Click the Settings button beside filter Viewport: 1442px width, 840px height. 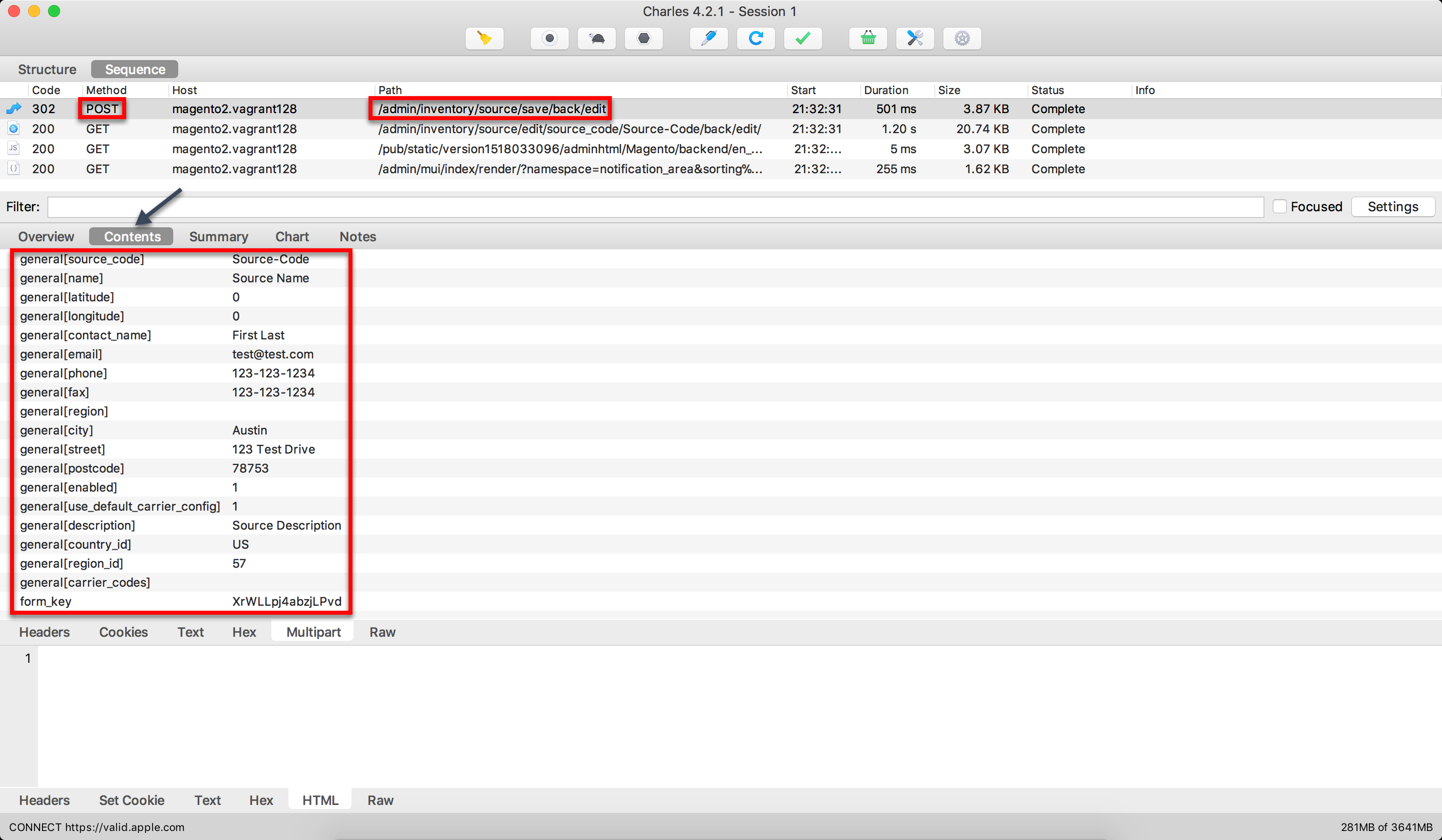1392,207
